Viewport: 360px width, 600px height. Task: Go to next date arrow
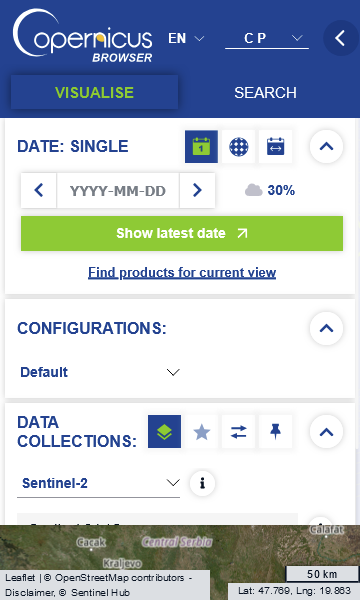197,190
